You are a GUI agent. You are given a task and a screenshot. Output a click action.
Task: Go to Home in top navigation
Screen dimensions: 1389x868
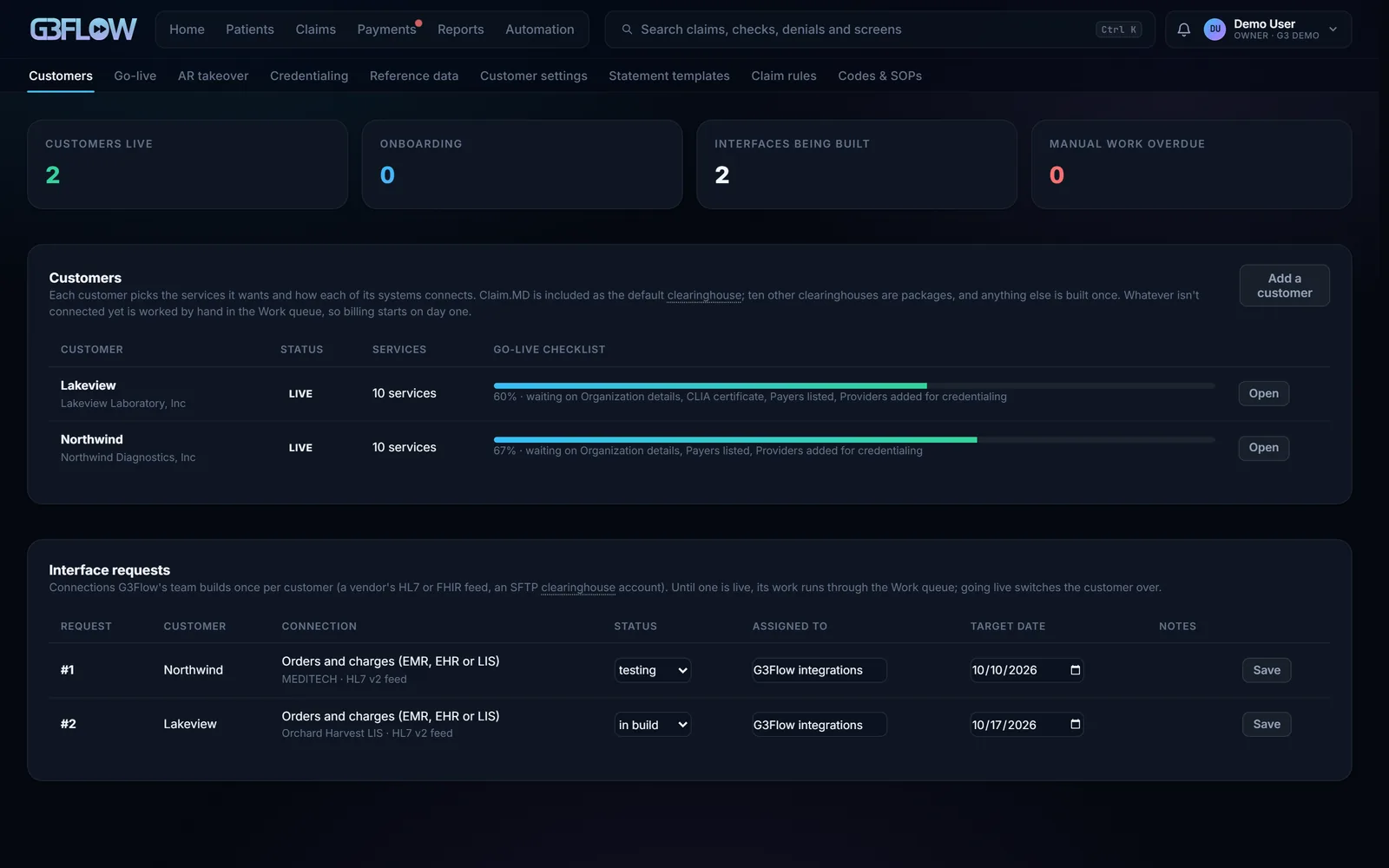(187, 30)
